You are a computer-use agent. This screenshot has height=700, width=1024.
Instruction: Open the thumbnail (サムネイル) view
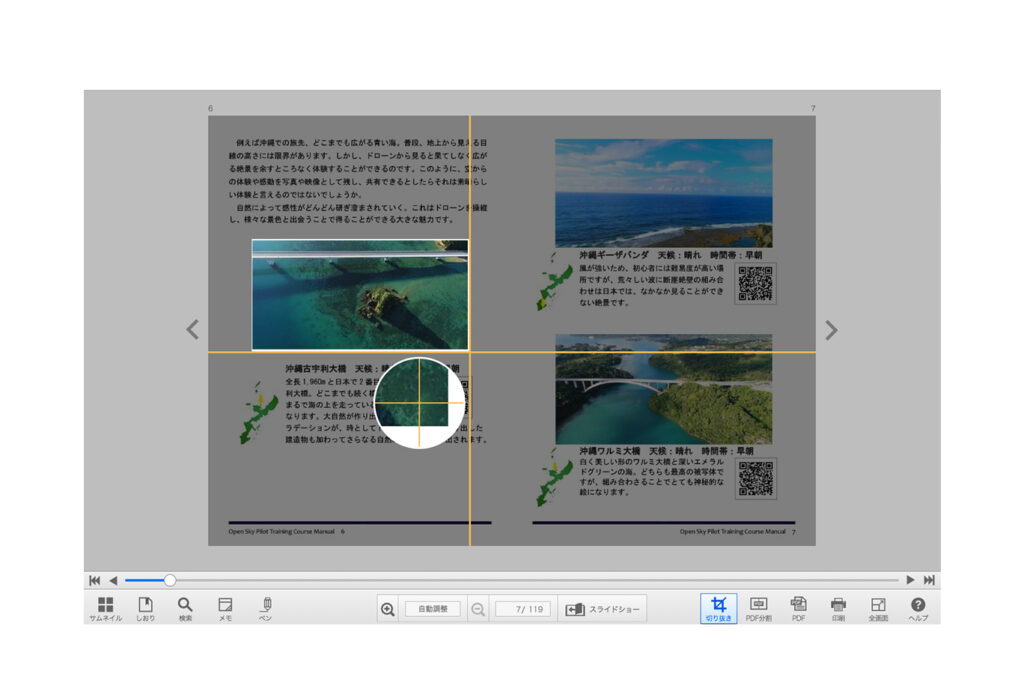click(105, 608)
